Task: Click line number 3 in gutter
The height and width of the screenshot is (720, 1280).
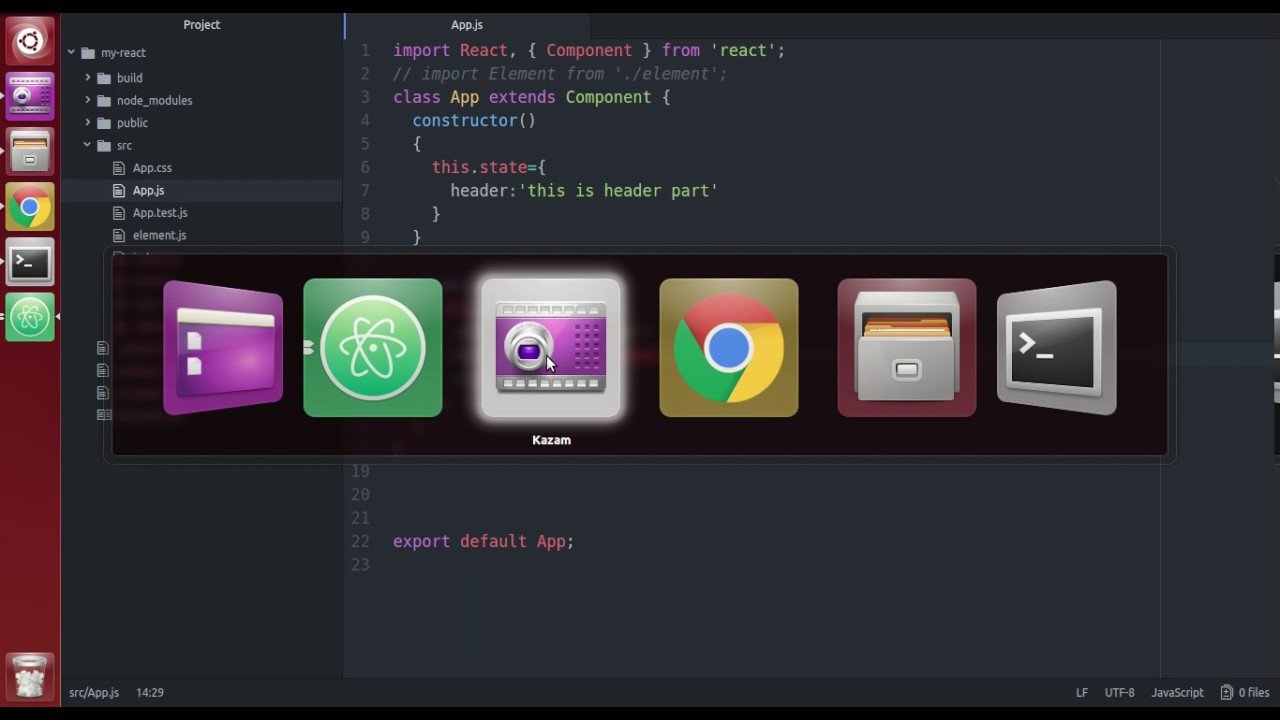Action: pos(365,97)
